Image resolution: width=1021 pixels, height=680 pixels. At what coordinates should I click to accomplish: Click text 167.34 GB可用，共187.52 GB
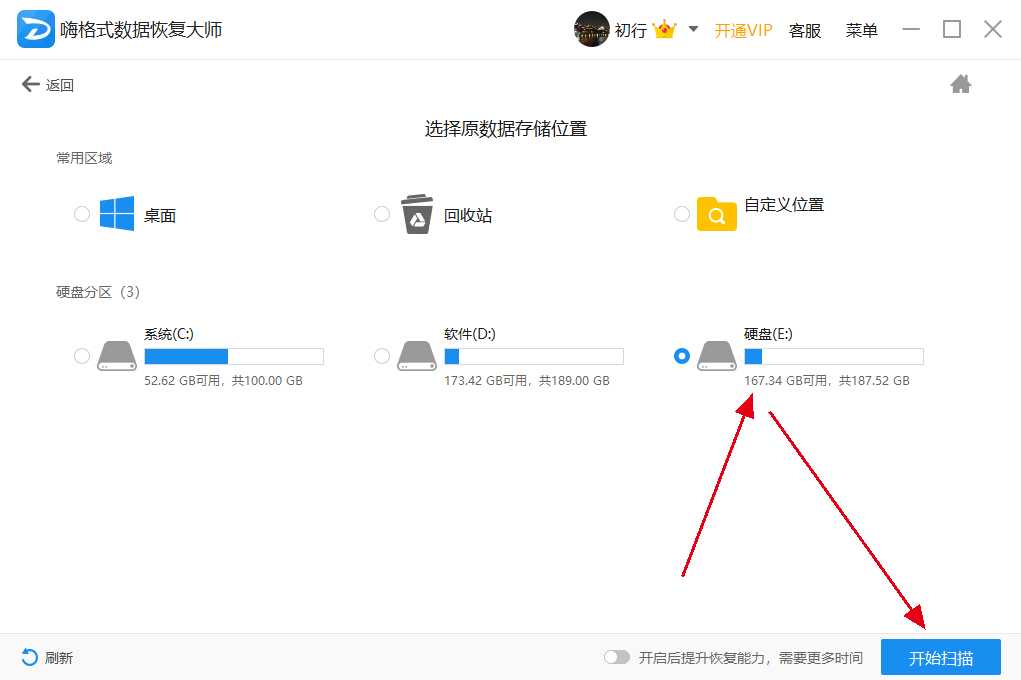pyautogui.click(x=827, y=380)
